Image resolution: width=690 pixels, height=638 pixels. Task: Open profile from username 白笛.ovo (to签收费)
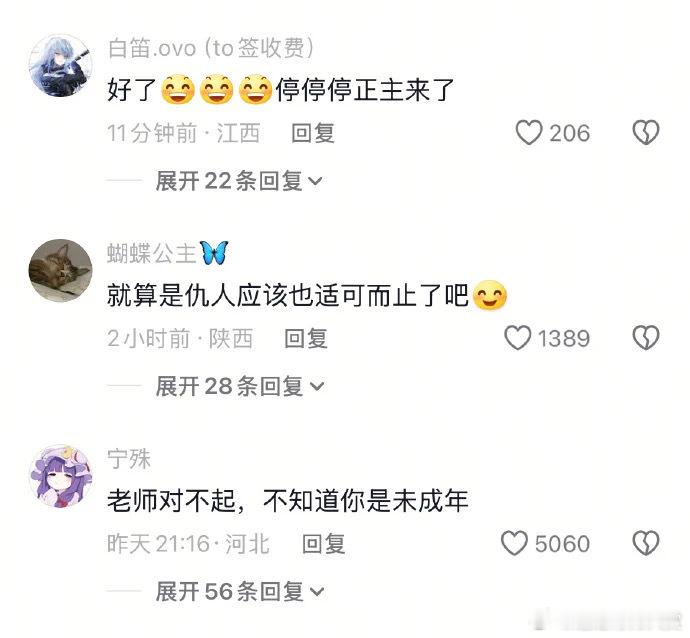[210, 48]
